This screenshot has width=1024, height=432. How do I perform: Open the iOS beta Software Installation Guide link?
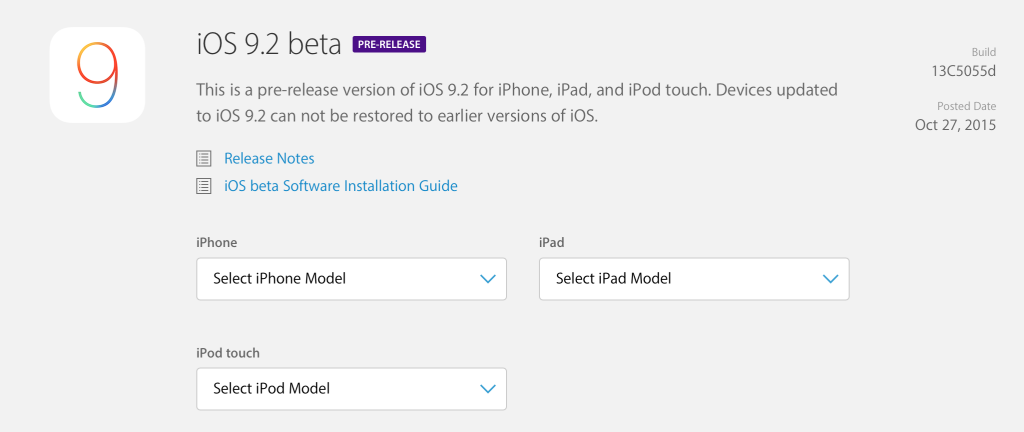coord(340,185)
